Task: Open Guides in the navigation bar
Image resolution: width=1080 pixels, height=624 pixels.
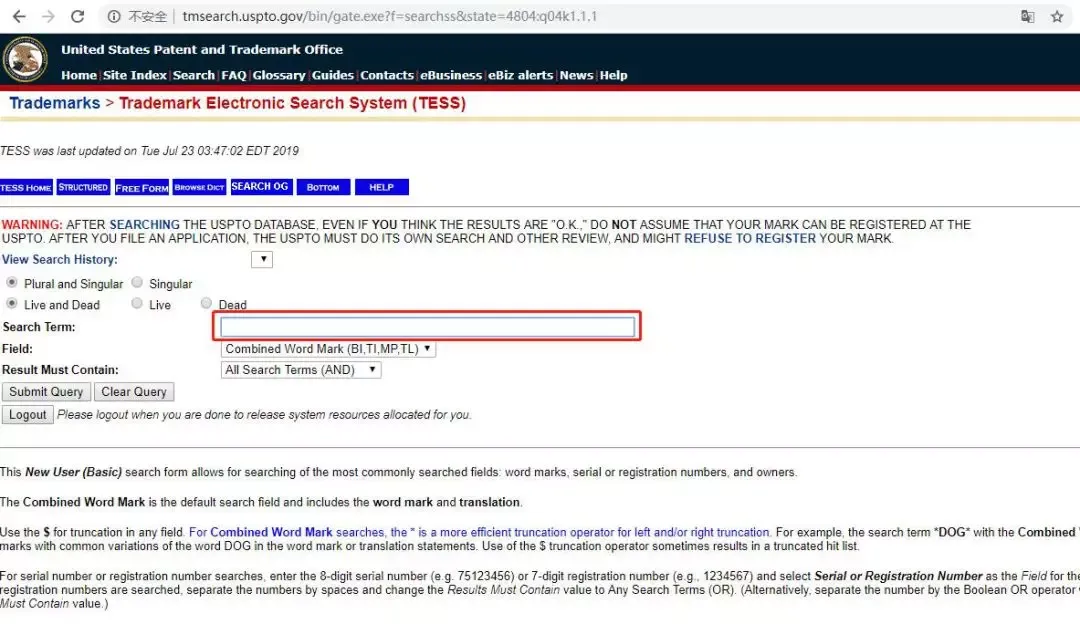Action: 333,75
